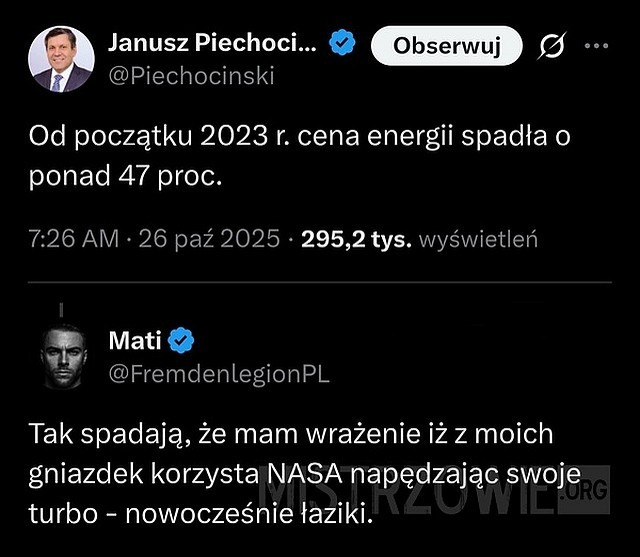Click Janusz Piechociński's blue verified badge
The image size is (640, 557).
[x=343, y=45]
